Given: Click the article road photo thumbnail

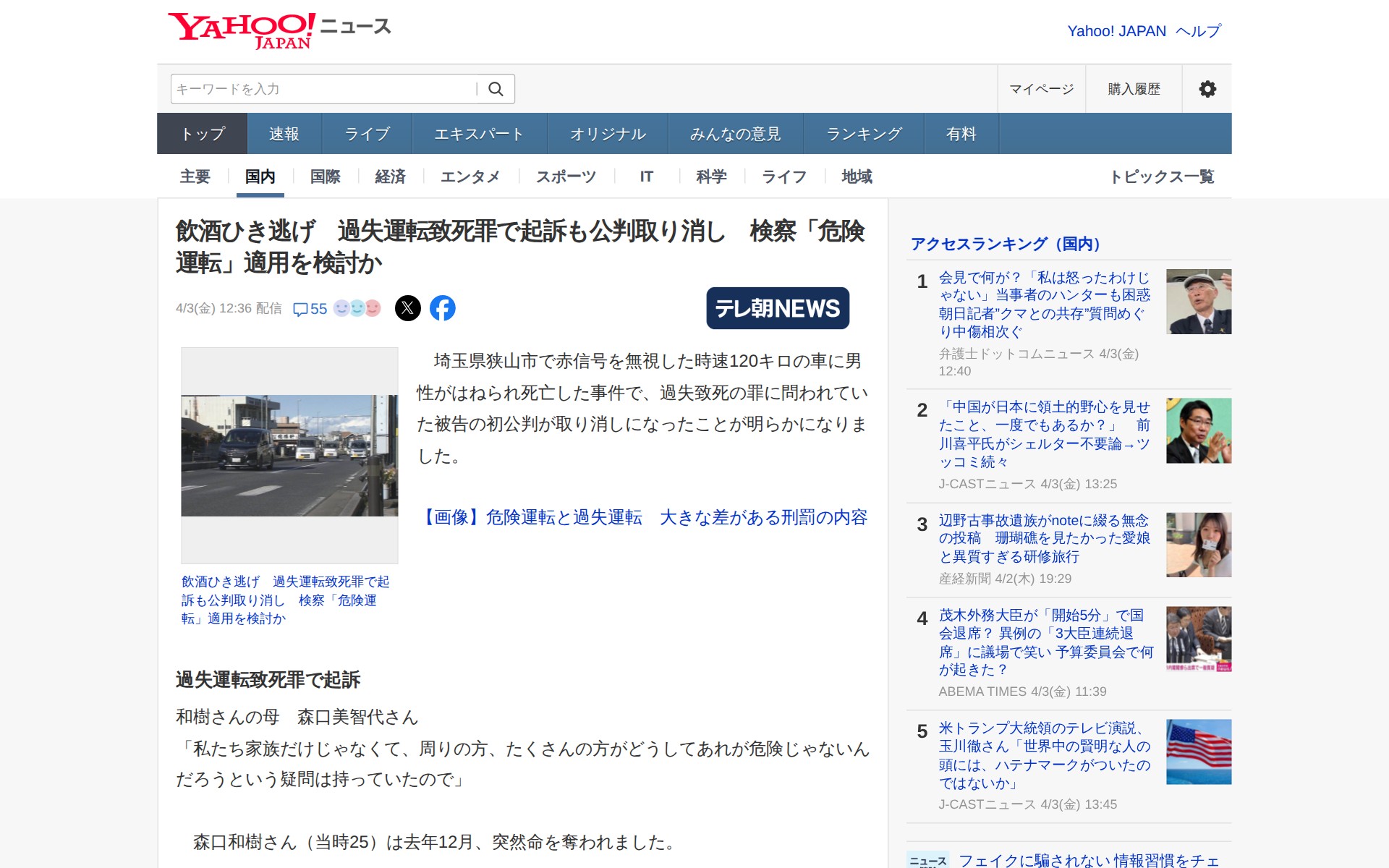Looking at the screenshot, I should click(x=289, y=455).
